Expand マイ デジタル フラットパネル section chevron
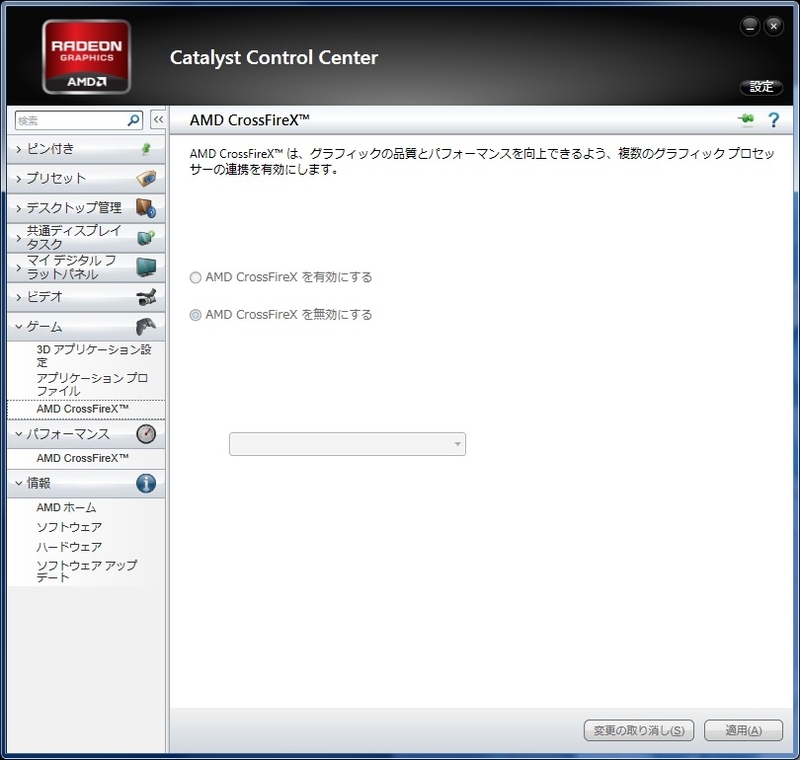 click(18, 267)
